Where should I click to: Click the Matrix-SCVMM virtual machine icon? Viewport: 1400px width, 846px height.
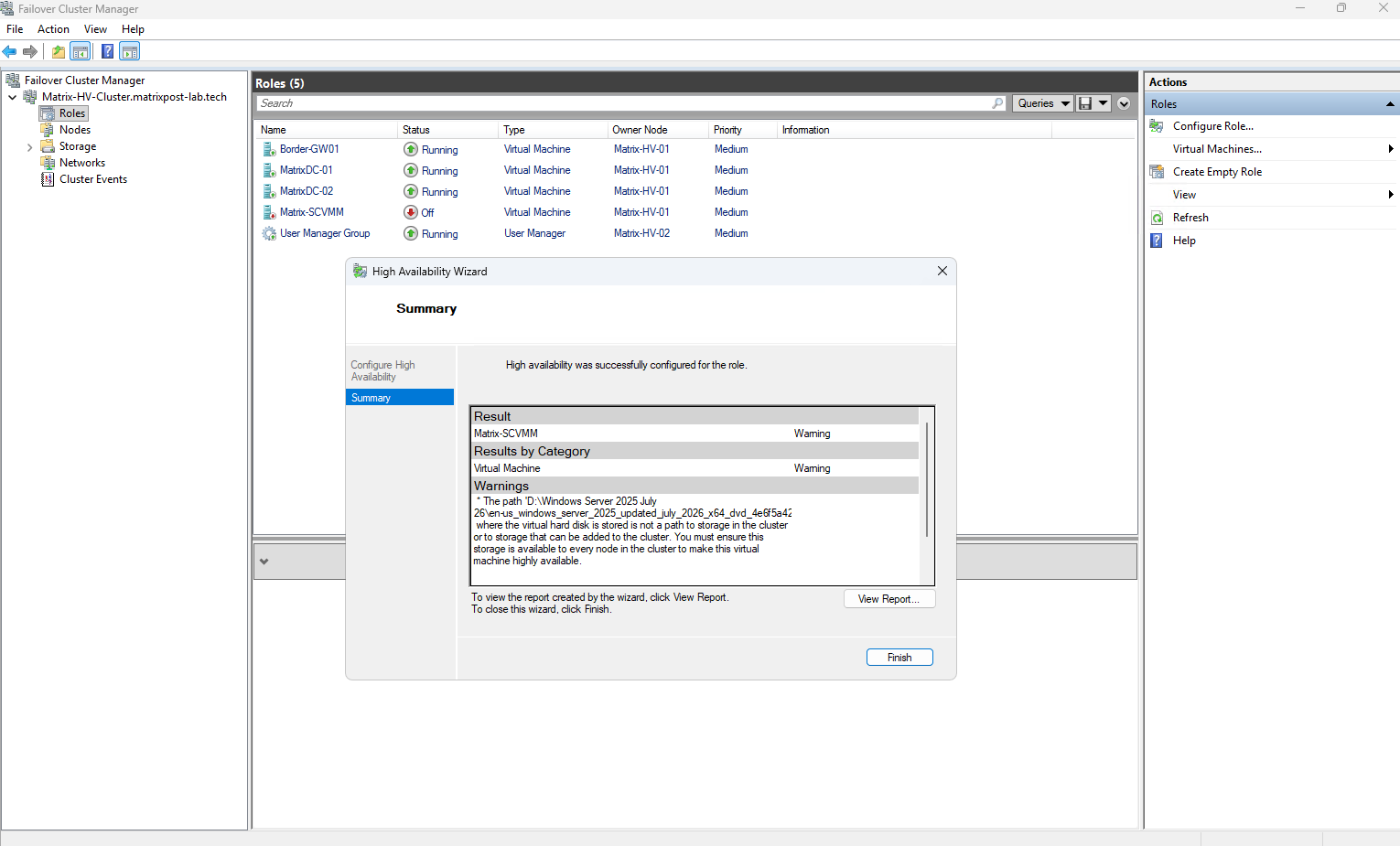point(269,212)
